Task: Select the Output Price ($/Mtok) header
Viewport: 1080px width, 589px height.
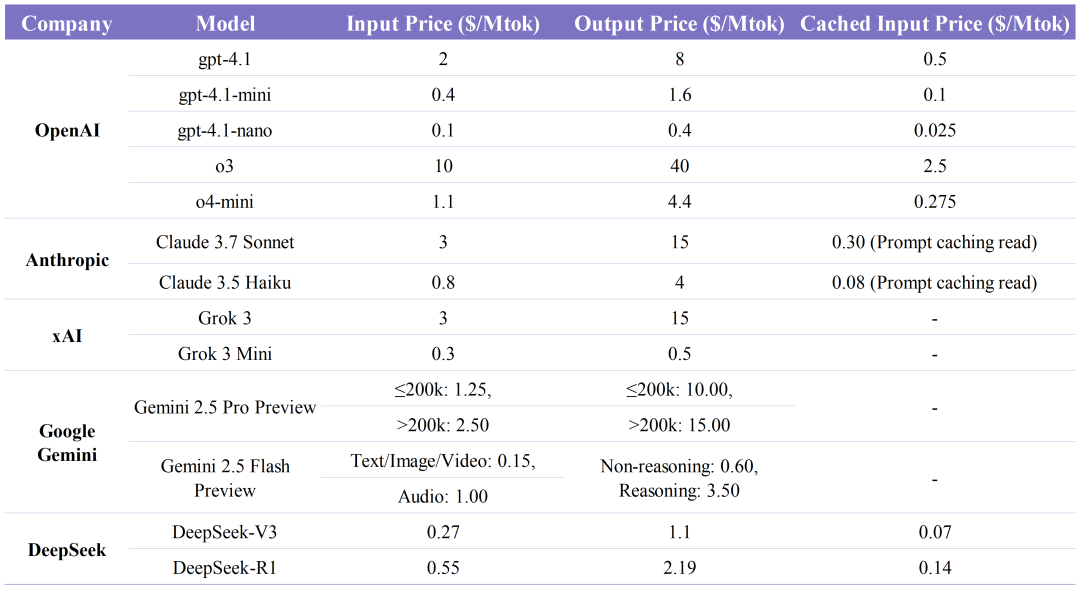Action: coord(679,24)
